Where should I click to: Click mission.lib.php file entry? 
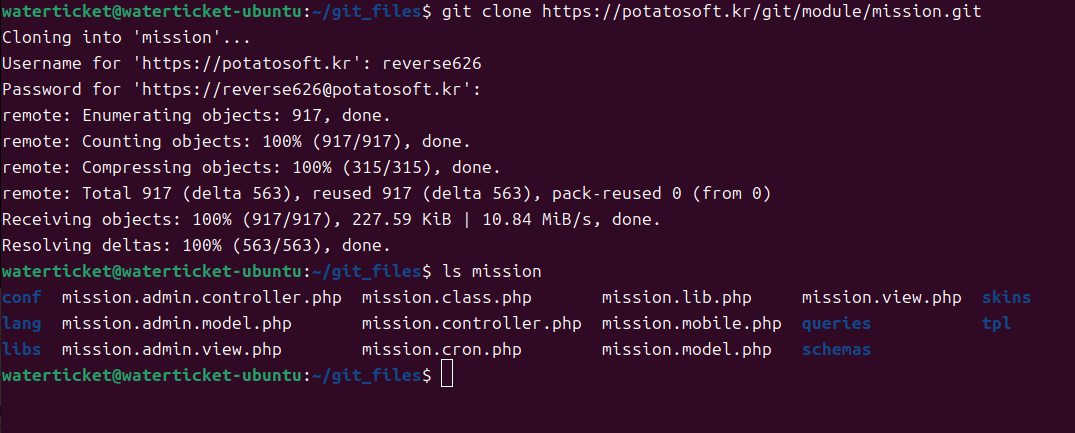point(677,298)
